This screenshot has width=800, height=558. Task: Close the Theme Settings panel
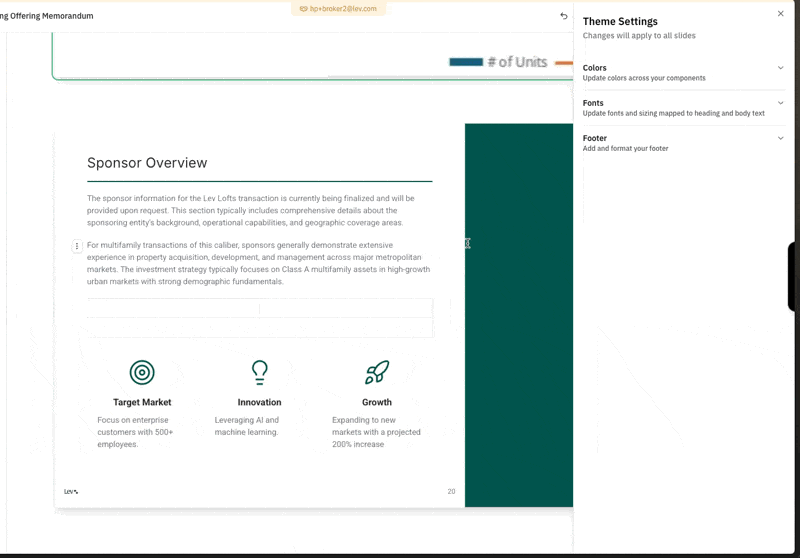click(781, 14)
